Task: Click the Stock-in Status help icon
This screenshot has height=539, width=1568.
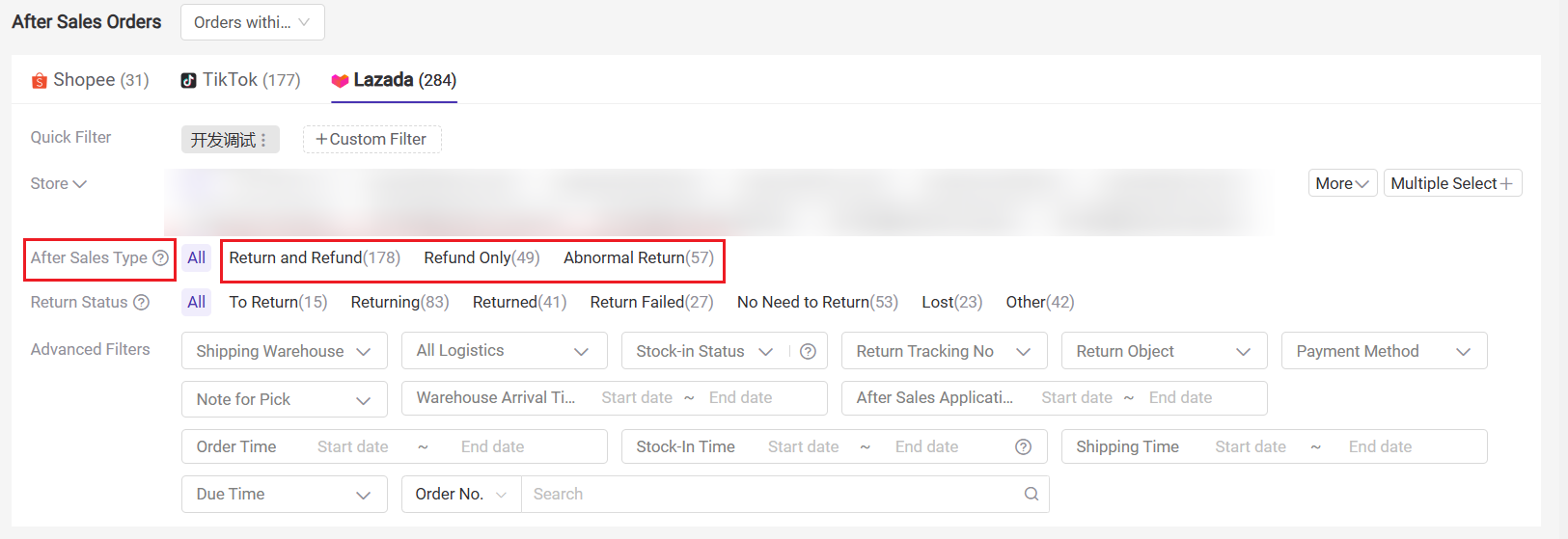Action: (x=809, y=352)
